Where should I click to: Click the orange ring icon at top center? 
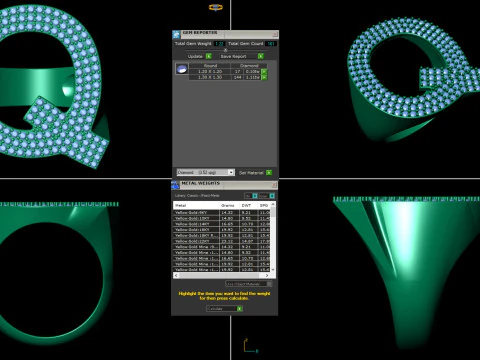pyautogui.click(x=216, y=7)
